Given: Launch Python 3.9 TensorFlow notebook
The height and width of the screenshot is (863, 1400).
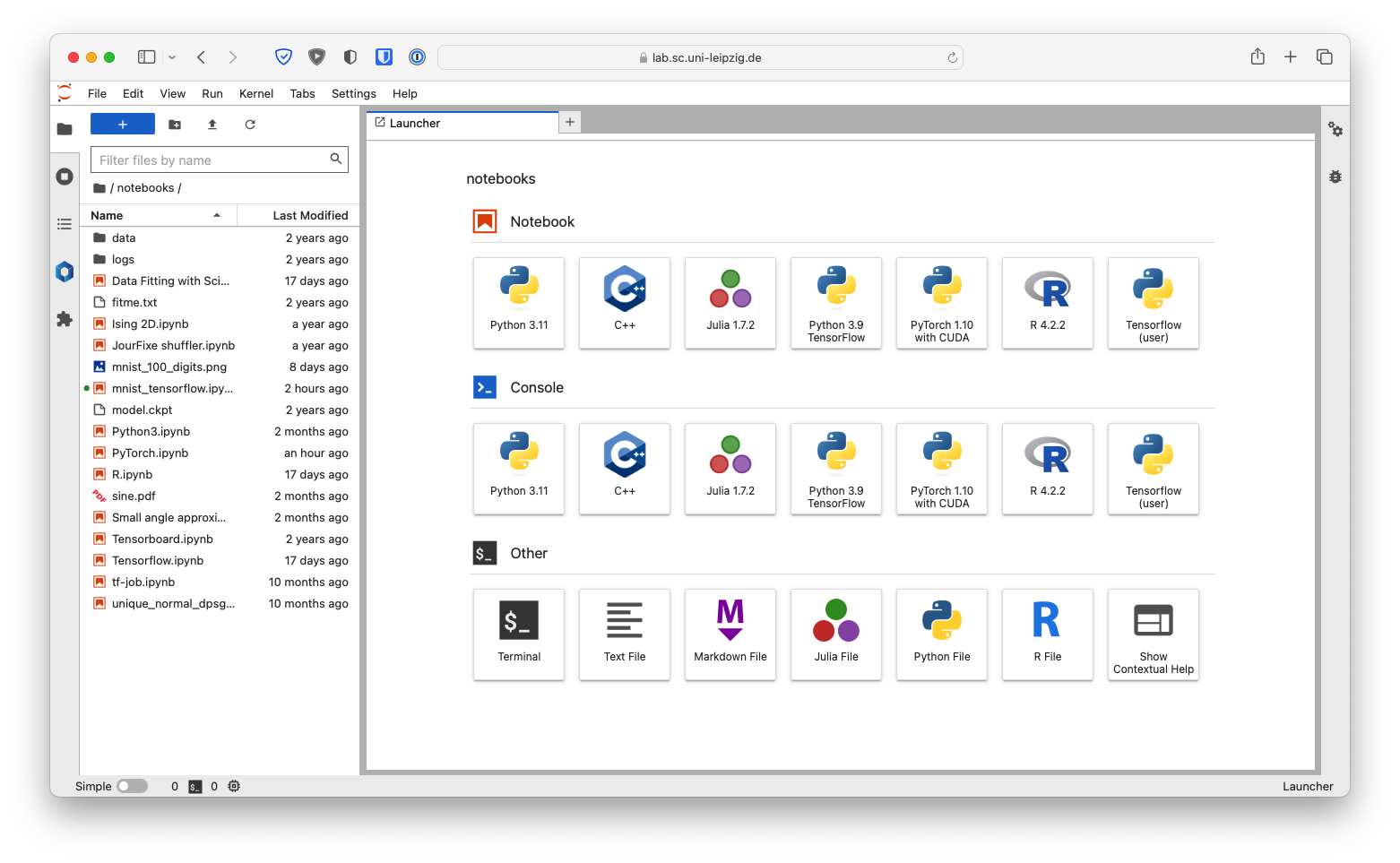Looking at the screenshot, I should [836, 303].
